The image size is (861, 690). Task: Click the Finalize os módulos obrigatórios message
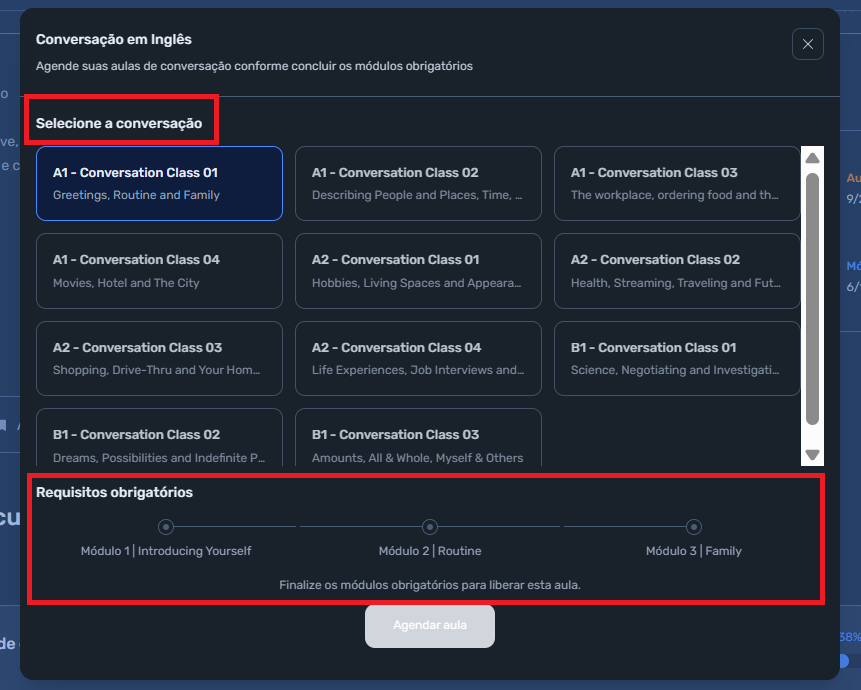tap(430, 585)
